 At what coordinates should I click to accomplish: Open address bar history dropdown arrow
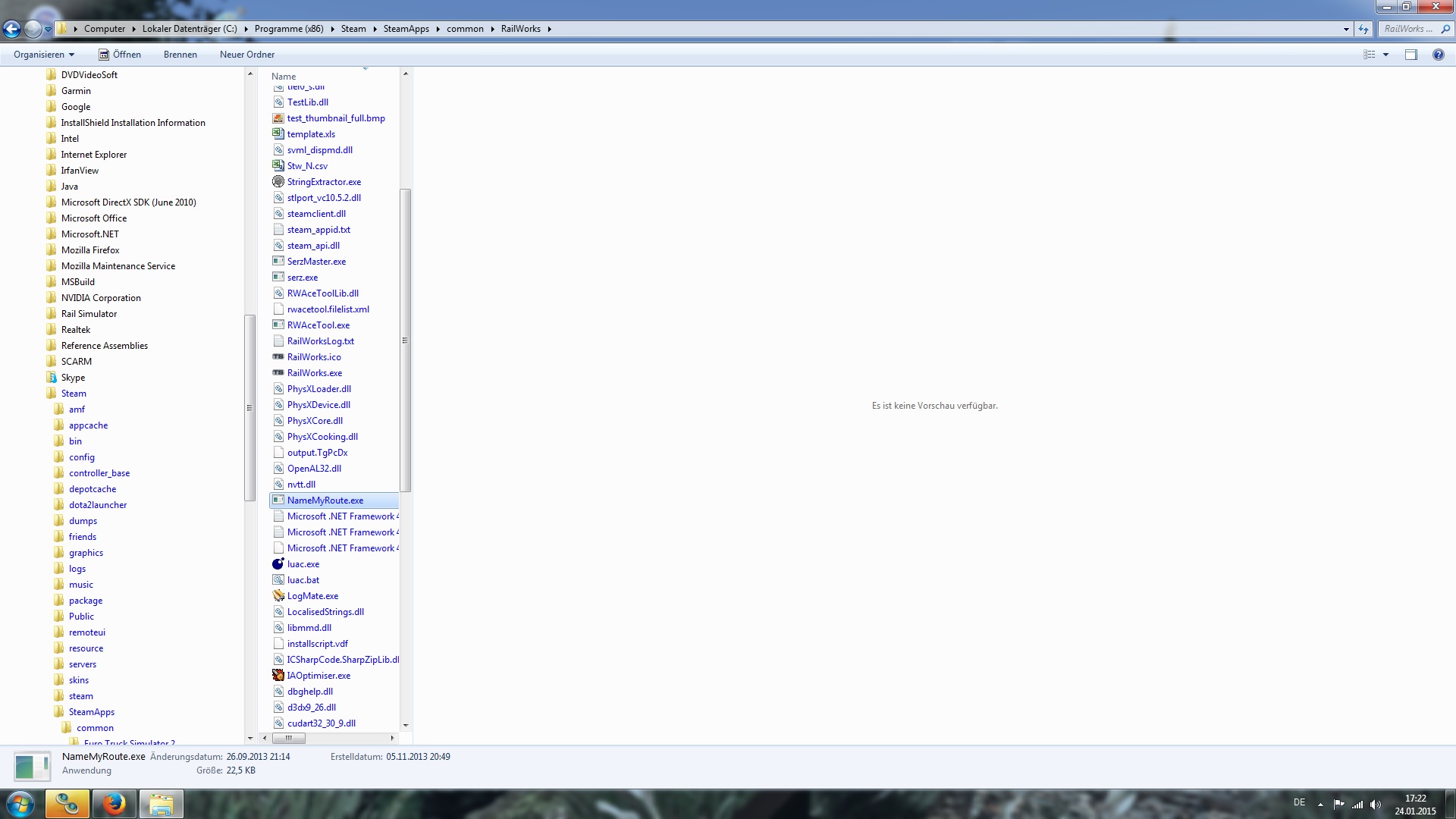point(1346,29)
